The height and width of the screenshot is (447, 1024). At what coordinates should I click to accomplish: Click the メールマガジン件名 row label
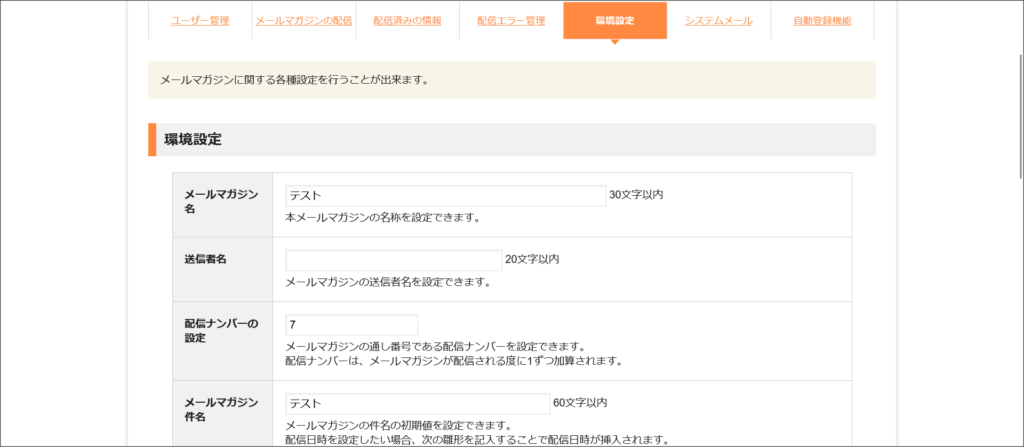pyautogui.click(x=221, y=410)
